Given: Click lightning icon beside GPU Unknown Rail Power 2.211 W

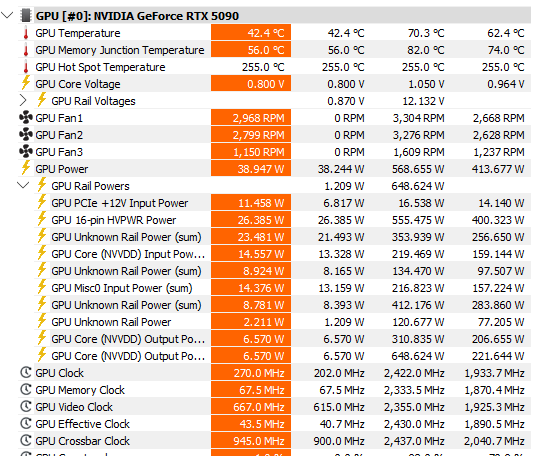Looking at the screenshot, I should click(42, 321).
